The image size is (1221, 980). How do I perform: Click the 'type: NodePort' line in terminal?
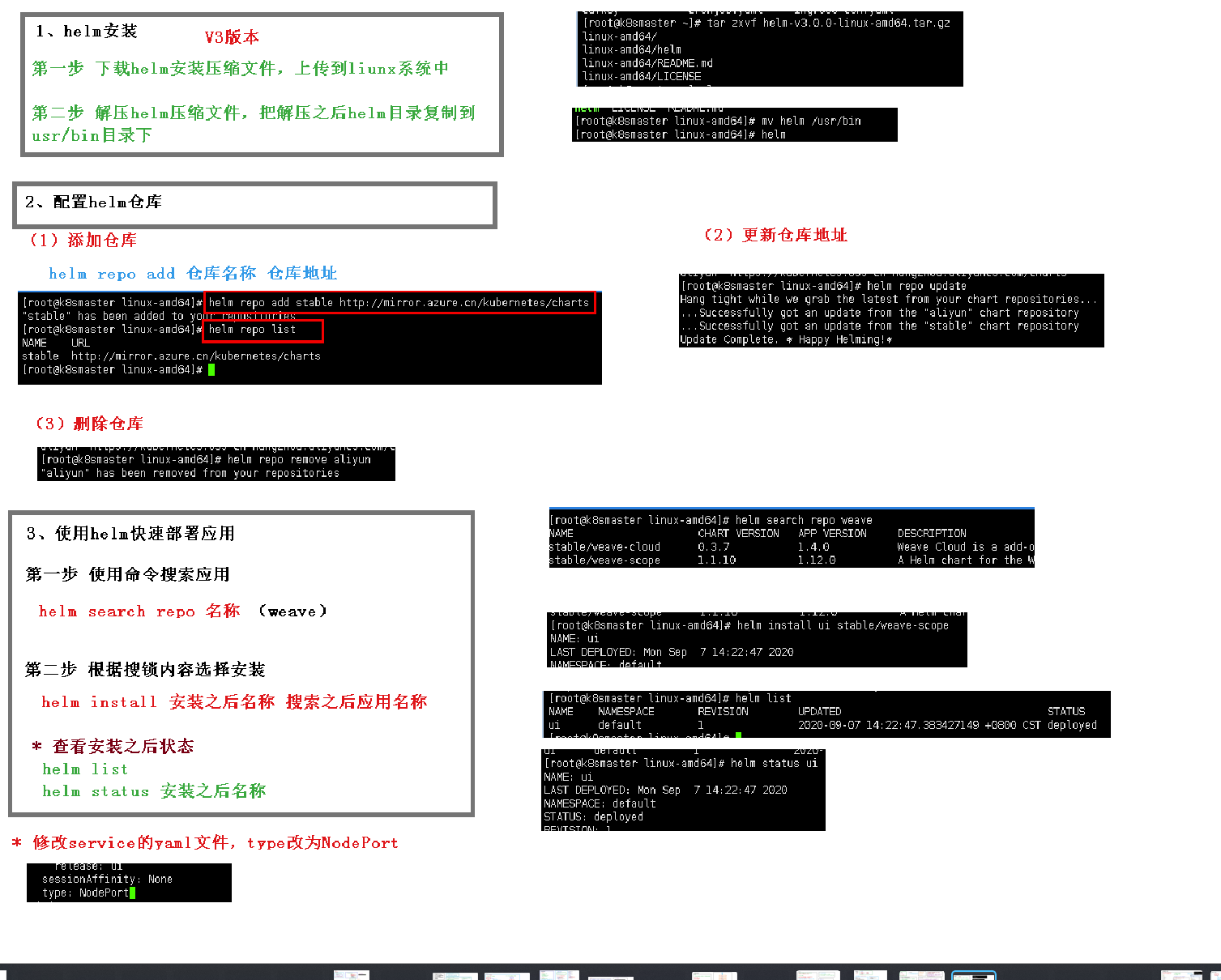click(x=85, y=893)
